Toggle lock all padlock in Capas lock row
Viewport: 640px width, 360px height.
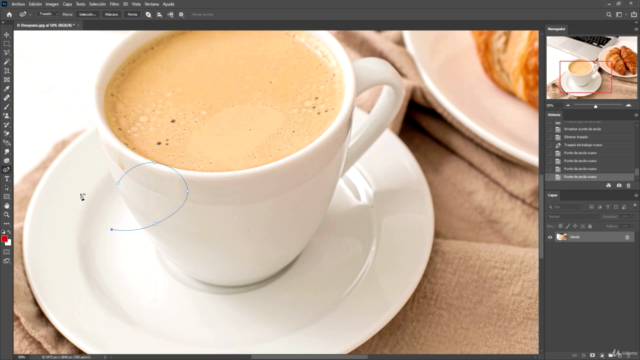(590, 226)
